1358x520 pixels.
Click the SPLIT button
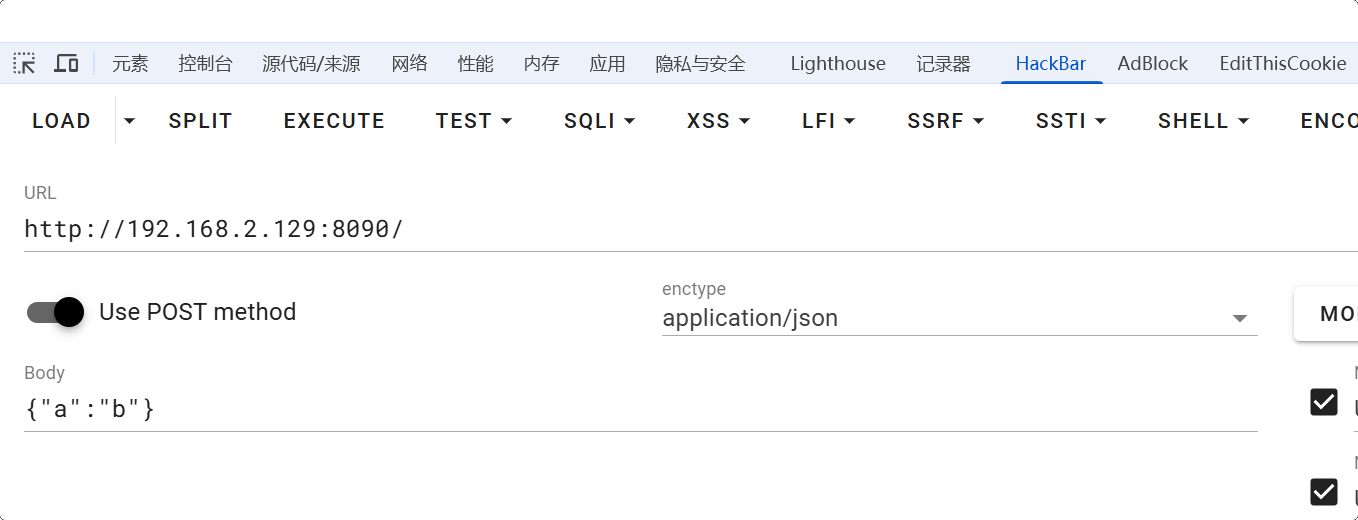(200, 121)
